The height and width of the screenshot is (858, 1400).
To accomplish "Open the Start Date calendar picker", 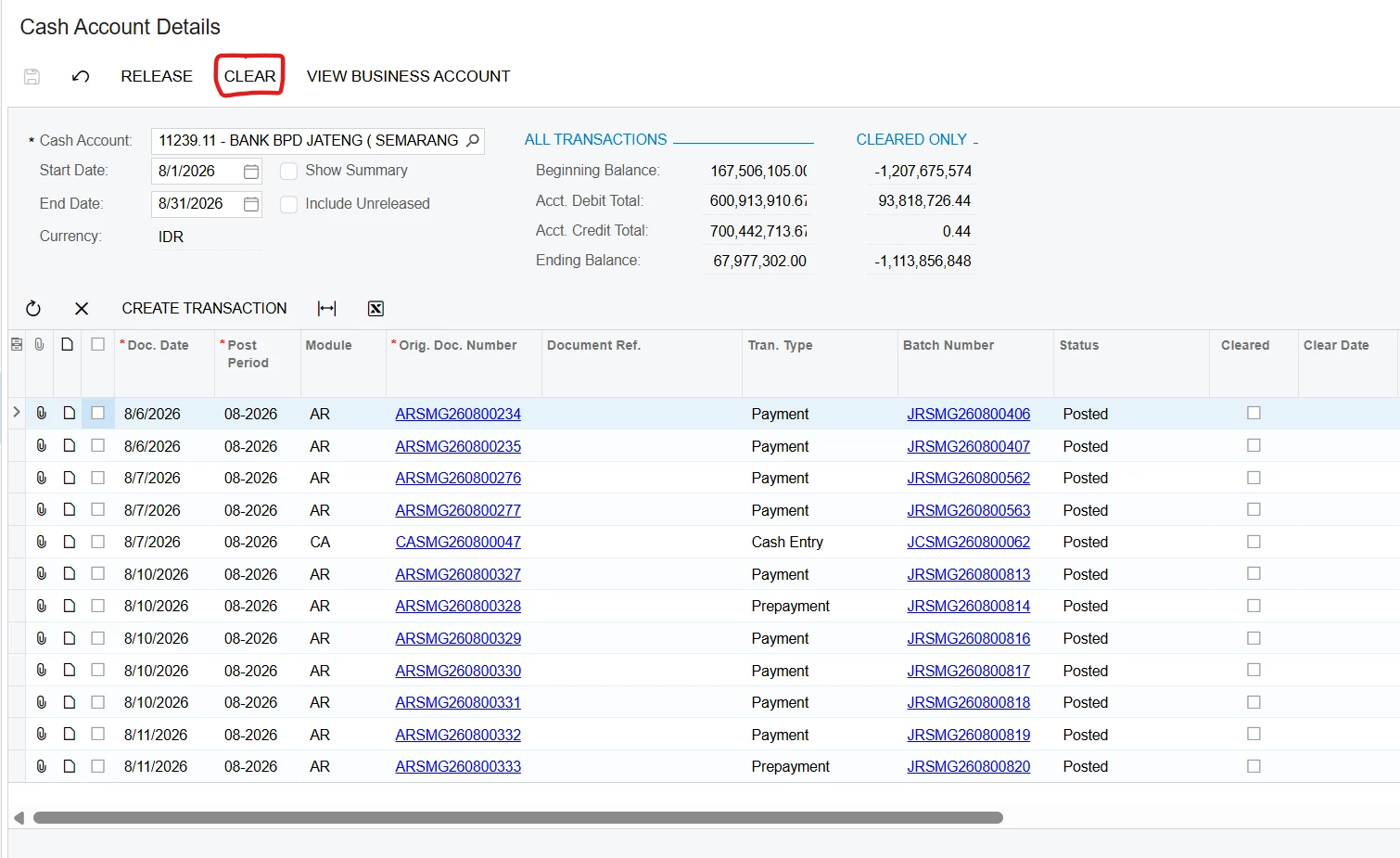I will (250, 172).
